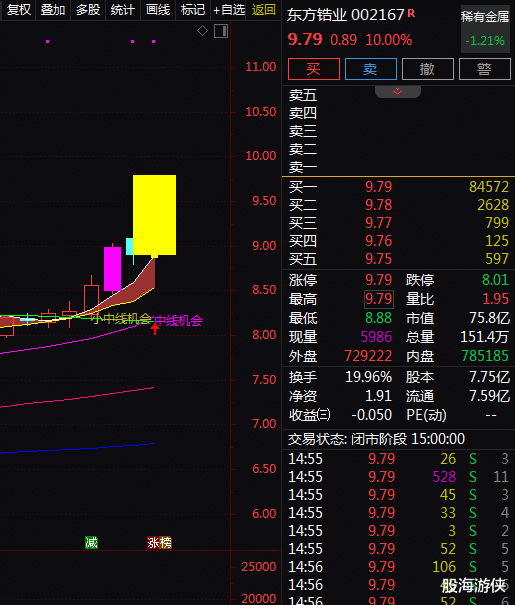Click the 10.00% change value
515x605 pixels.
(x=388, y=40)
